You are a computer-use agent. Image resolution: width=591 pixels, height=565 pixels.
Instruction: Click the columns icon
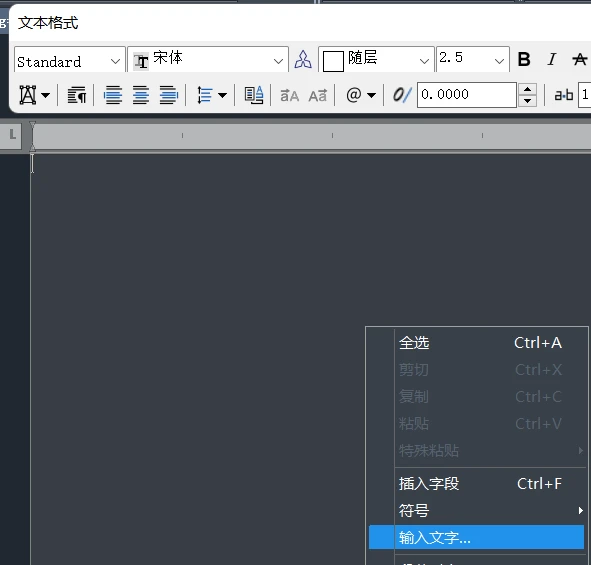point(254,95)
